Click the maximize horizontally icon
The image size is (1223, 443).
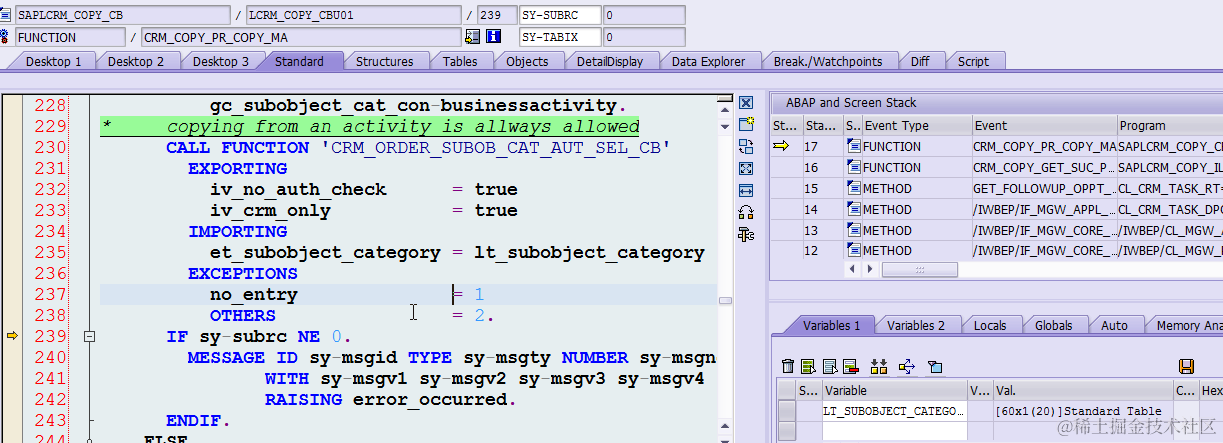[746, 190]
